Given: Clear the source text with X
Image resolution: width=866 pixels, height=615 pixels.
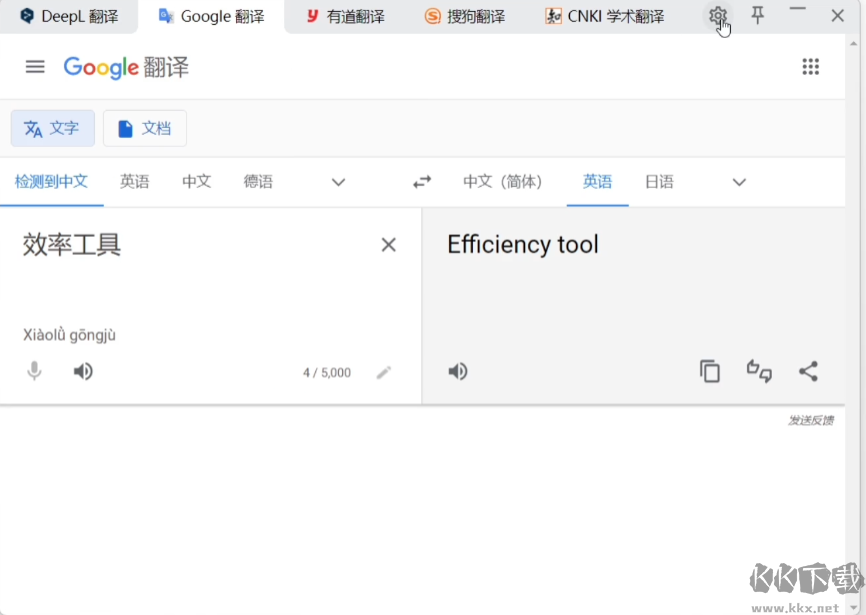Looking at the screenshot, I should (x=388, y=245).
